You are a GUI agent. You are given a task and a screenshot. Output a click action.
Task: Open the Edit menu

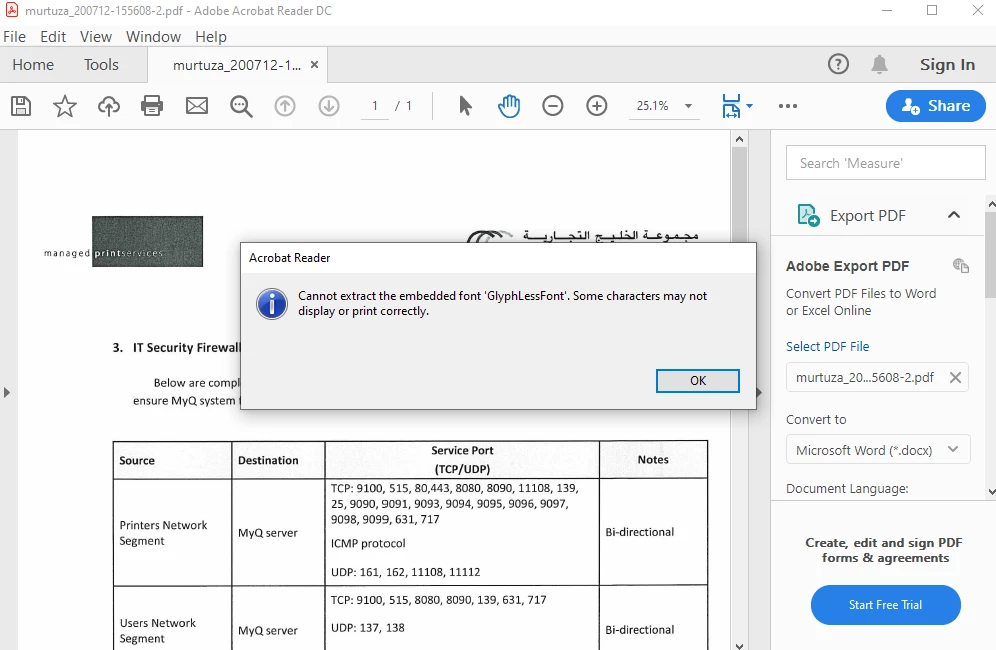tap(53, 37)
